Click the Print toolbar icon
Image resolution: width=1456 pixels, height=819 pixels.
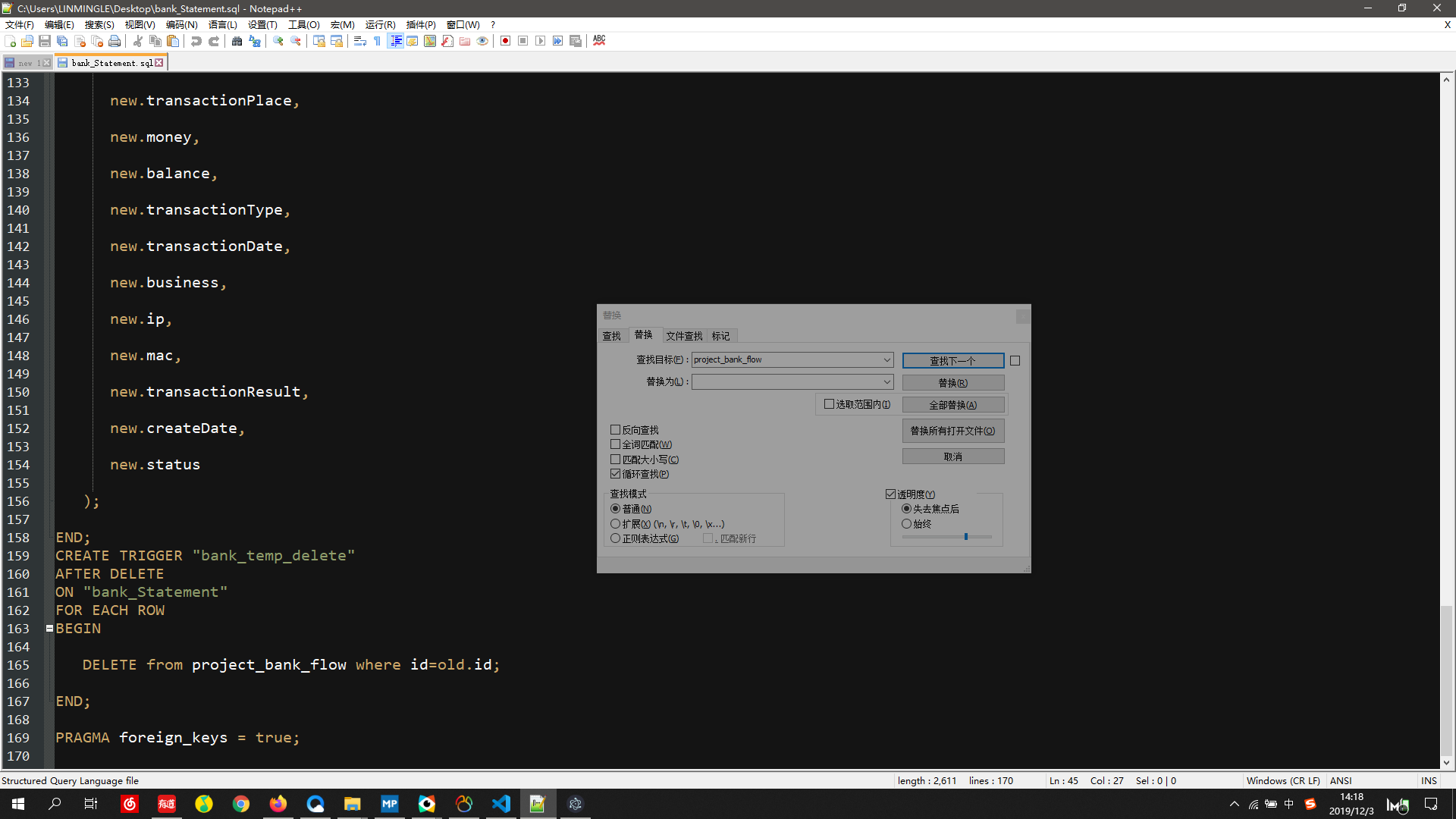[115, 41]
